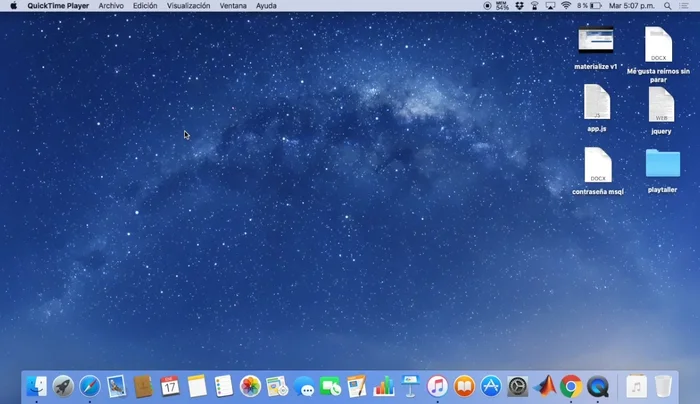Click QuickTime Player icon in dock
Viewport: 700px width, 404px height.
coord(598,386)
